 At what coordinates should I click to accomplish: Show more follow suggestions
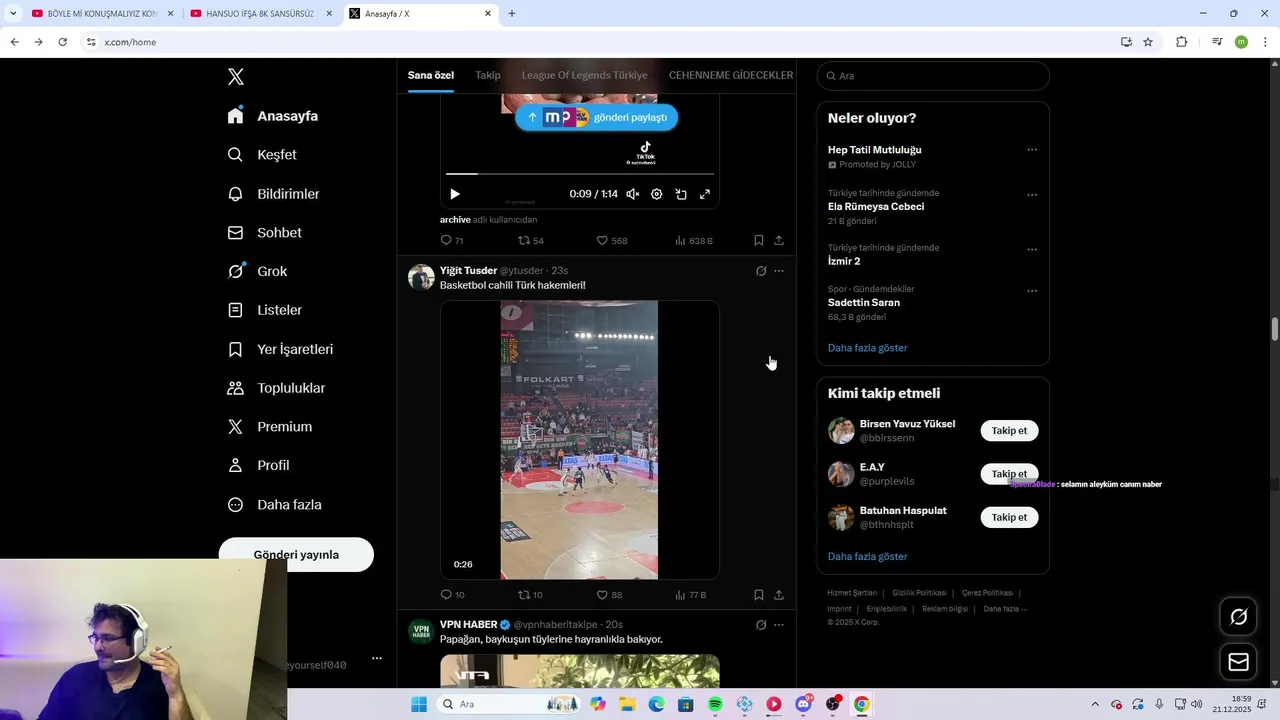tap(868, 556)
